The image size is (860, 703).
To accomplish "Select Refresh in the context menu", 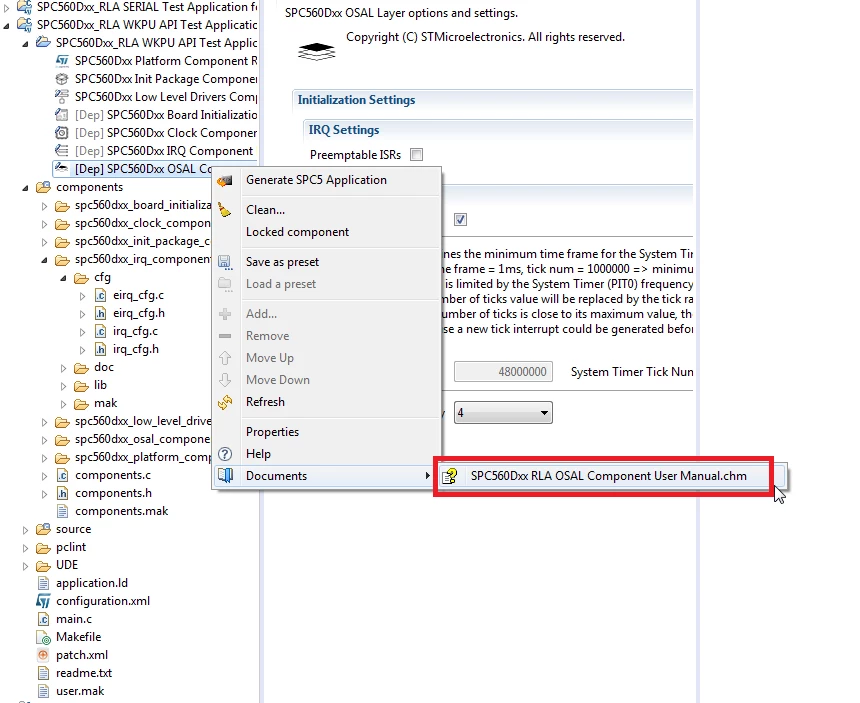I will click(x=326, y=402).
